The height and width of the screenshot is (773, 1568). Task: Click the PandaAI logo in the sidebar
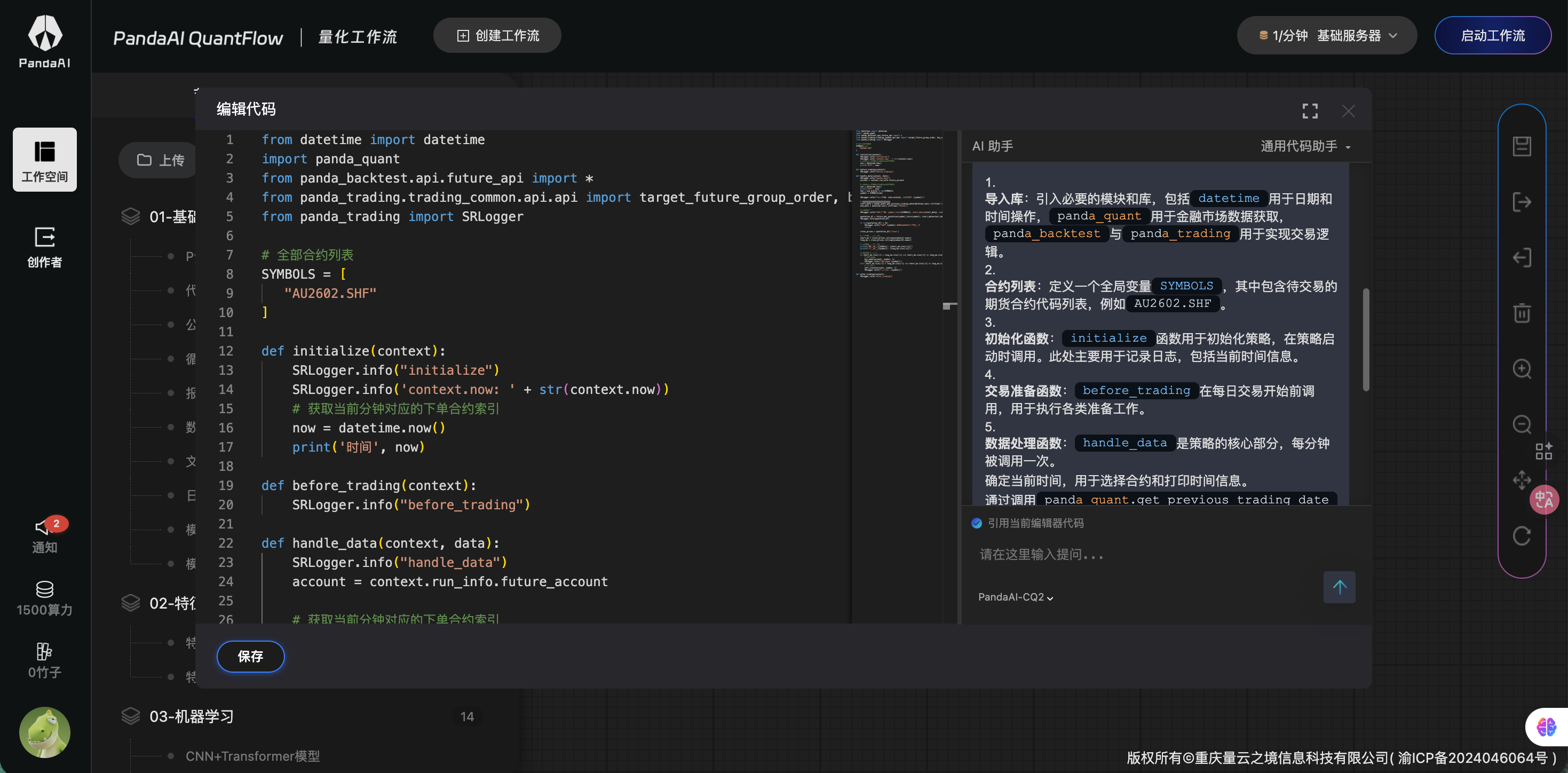[x=44, y=42]
